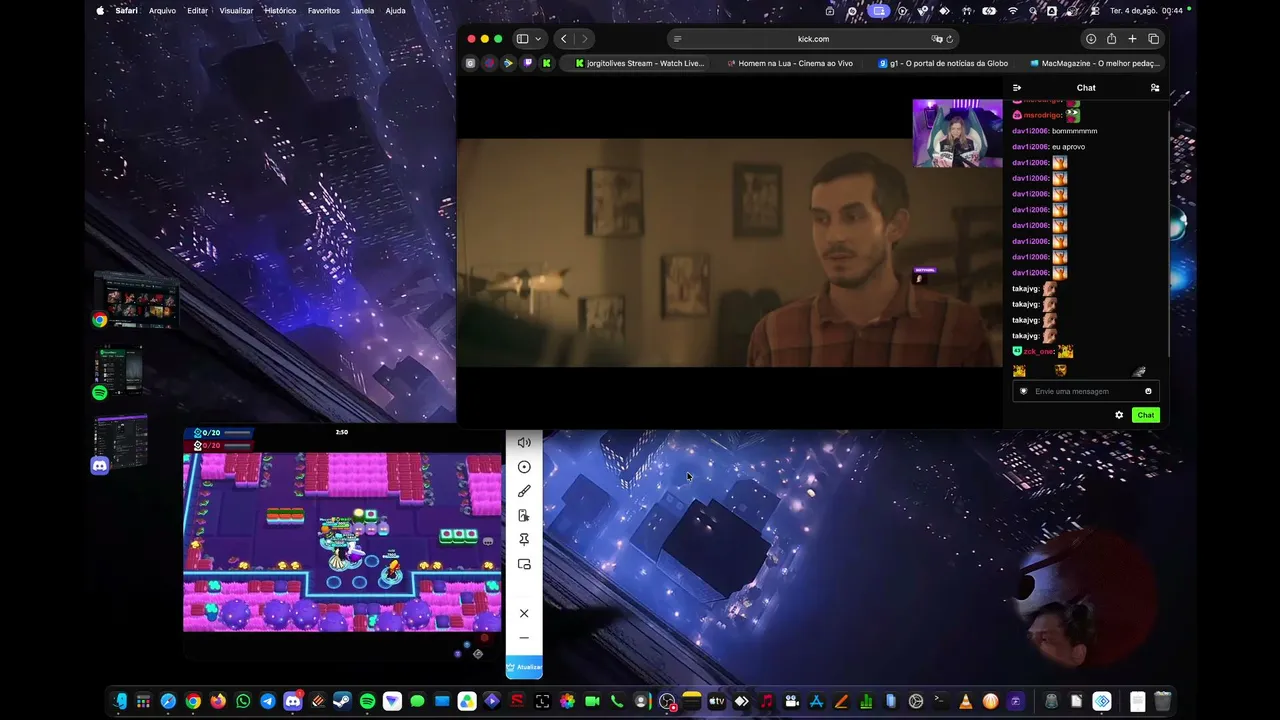The width and height of the screenshot is (1280, 720).
Task: Open WhatsApp from the Dock
Action: 243,701
